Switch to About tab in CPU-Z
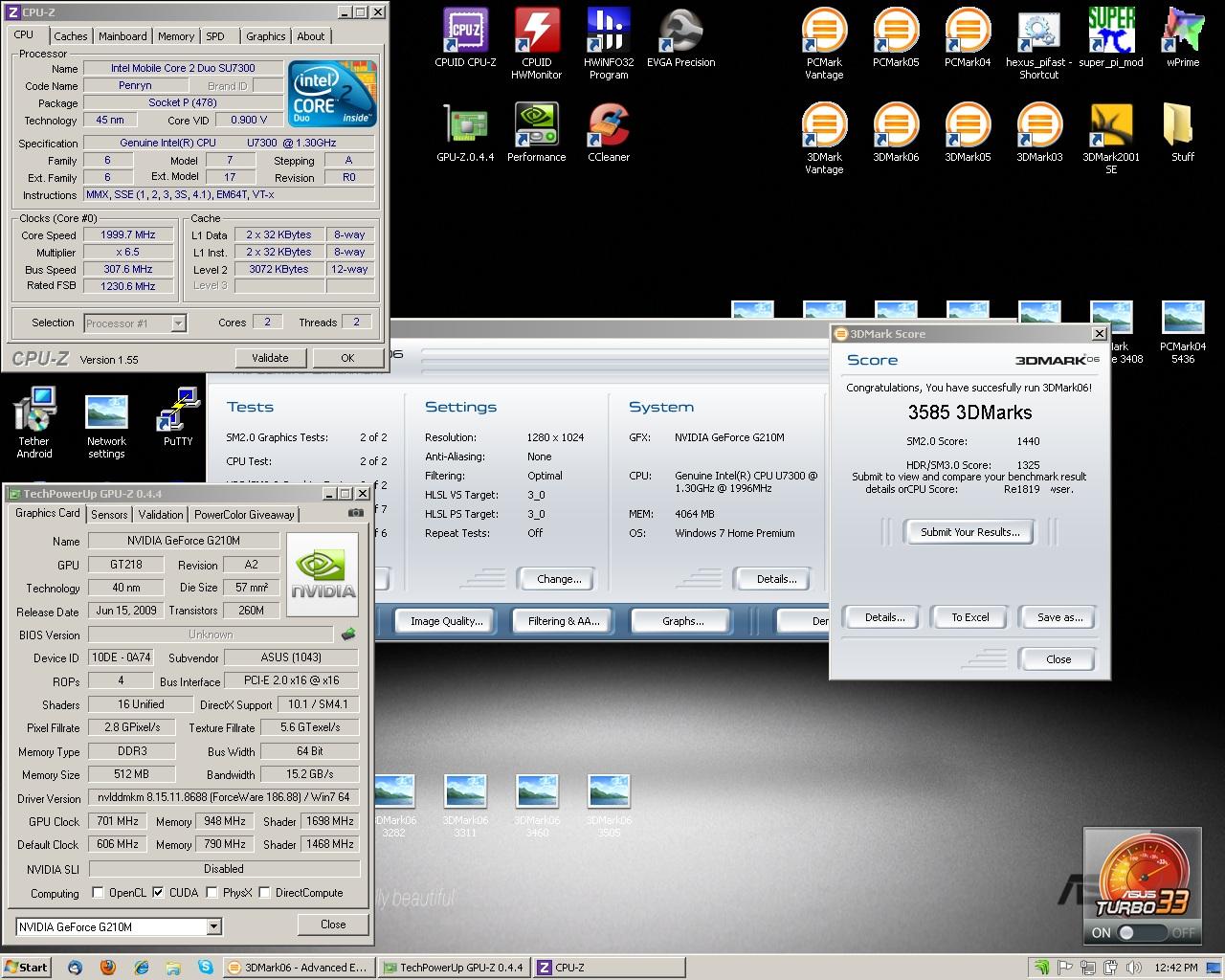Viewport: 1225px width, 980px height. (x=311, y=36)
